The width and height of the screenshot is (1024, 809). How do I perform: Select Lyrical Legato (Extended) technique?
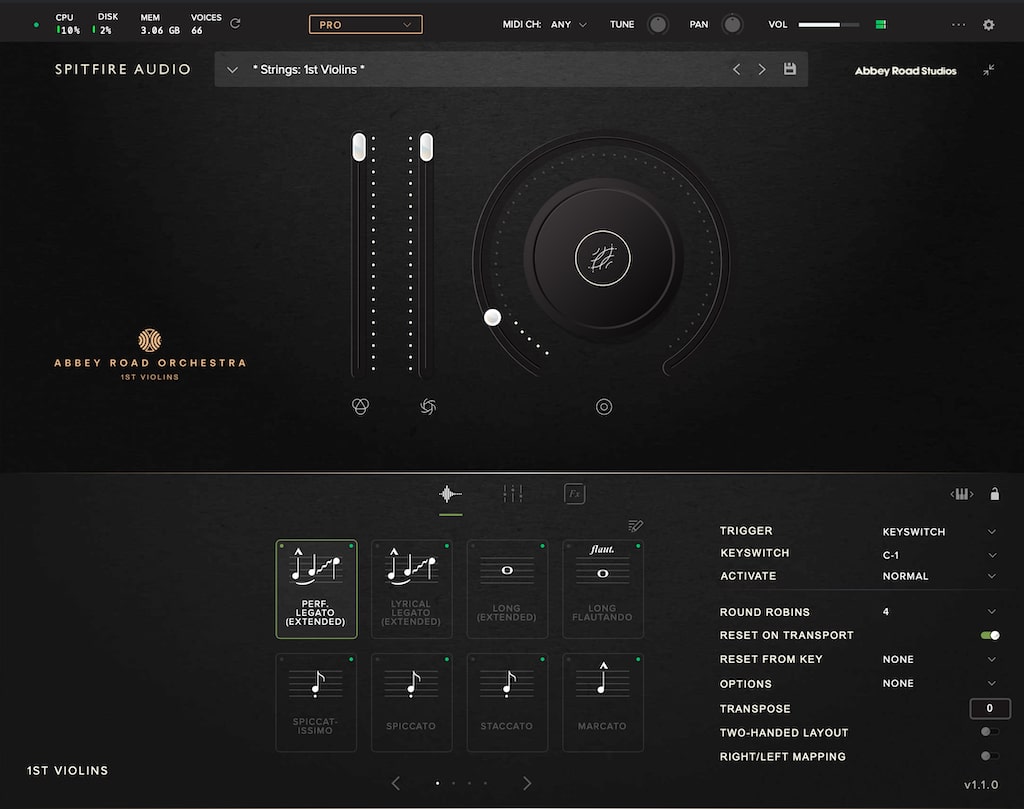coord(411,589)
